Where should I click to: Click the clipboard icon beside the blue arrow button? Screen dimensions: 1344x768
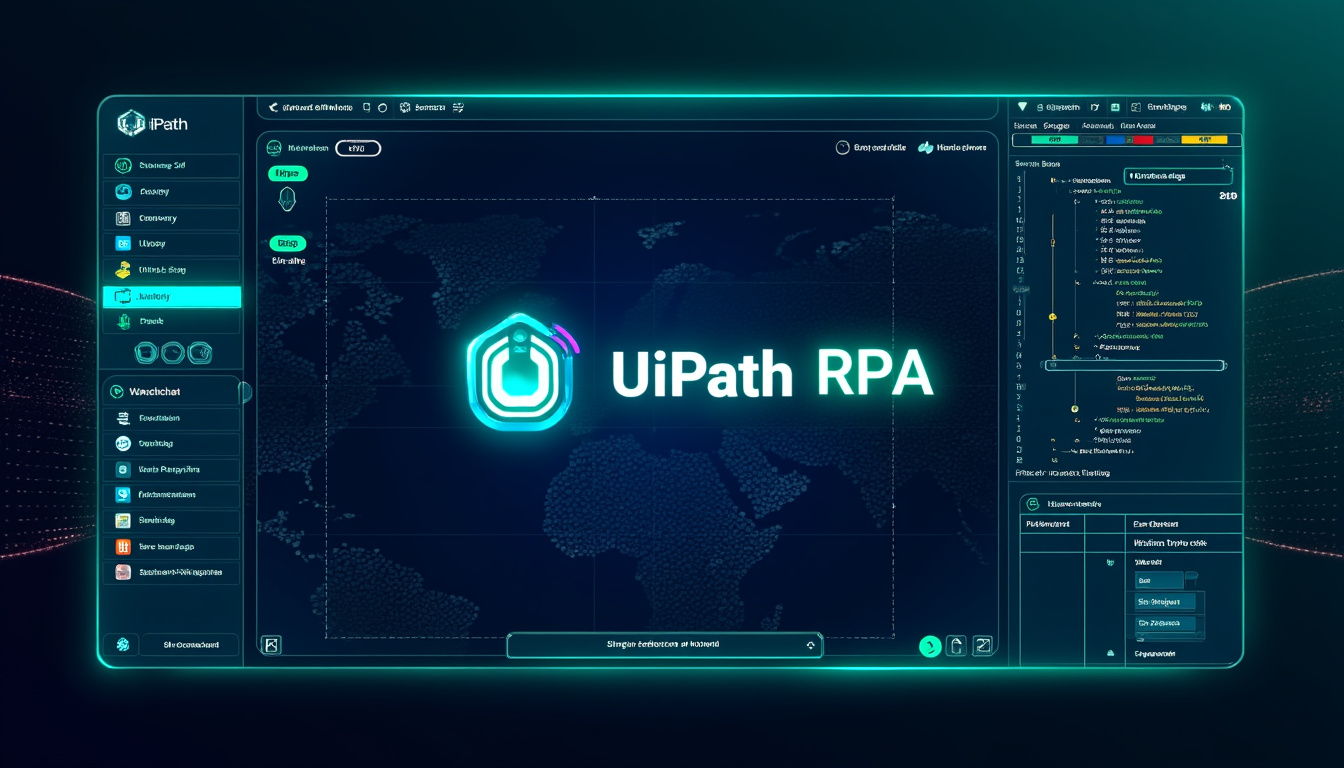pos(956,646)
